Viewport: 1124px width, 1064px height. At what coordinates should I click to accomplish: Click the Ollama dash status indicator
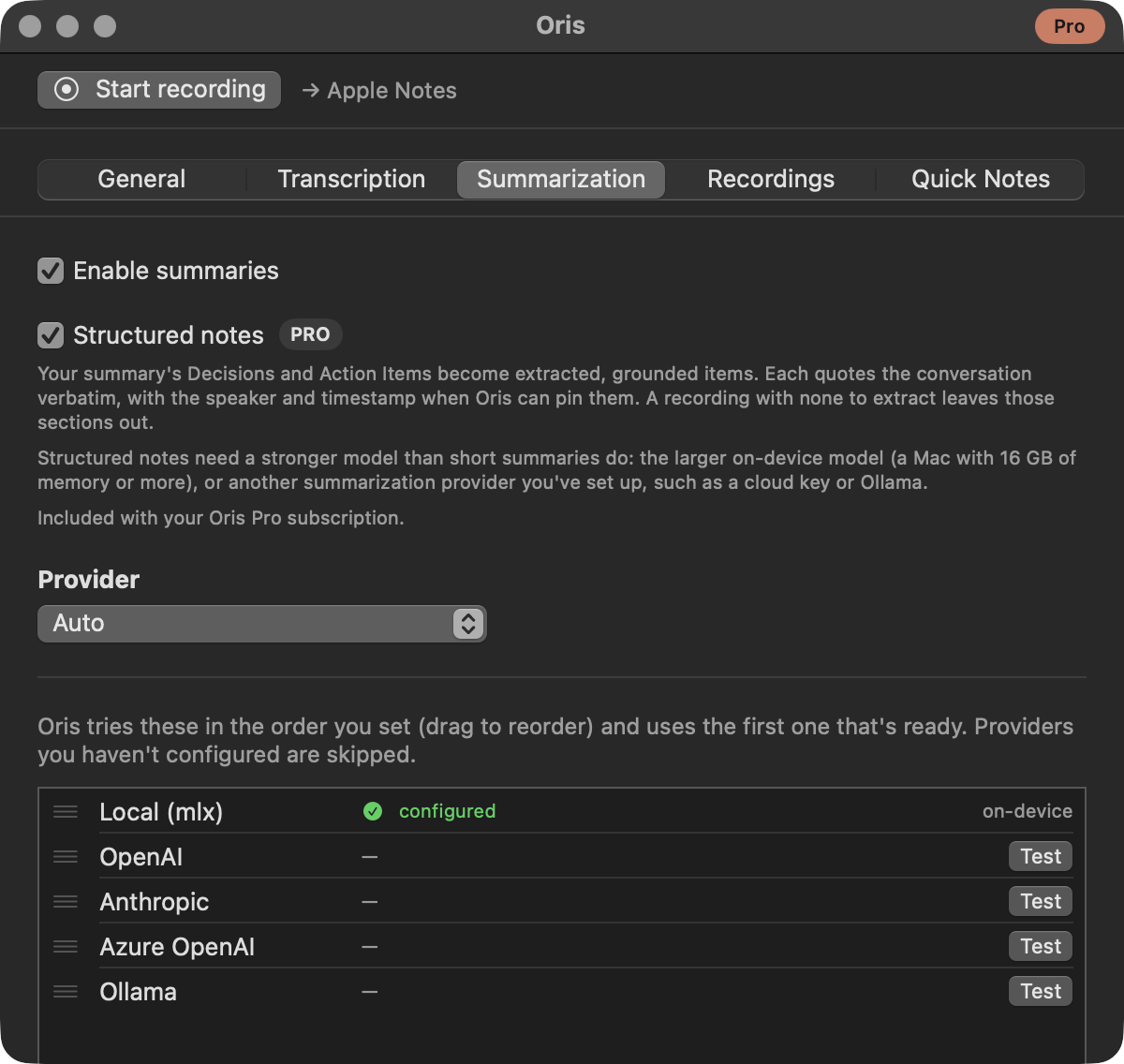[x=370, y=992]
